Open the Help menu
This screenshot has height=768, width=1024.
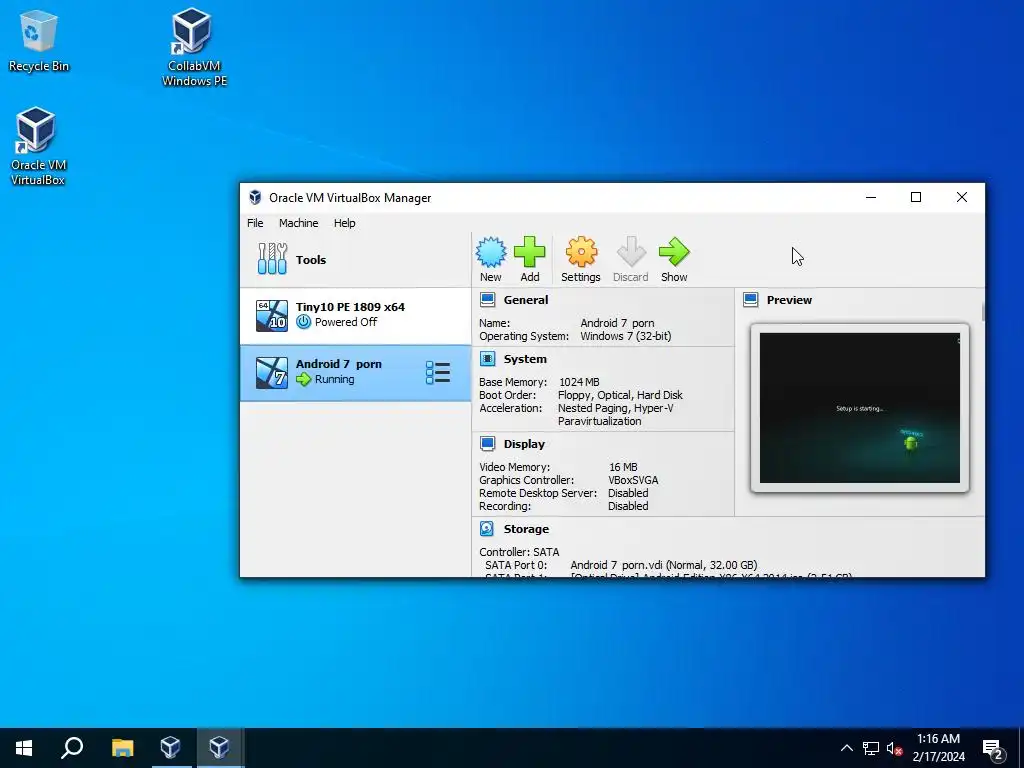[344, 223]
